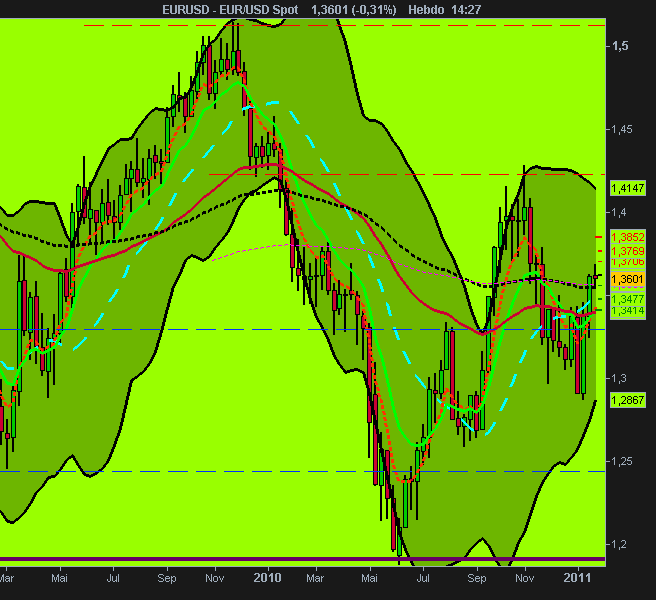This screenshot has height=600, width=656.
Task: Select the 1,2867 lower band price label
Action: 628,400
